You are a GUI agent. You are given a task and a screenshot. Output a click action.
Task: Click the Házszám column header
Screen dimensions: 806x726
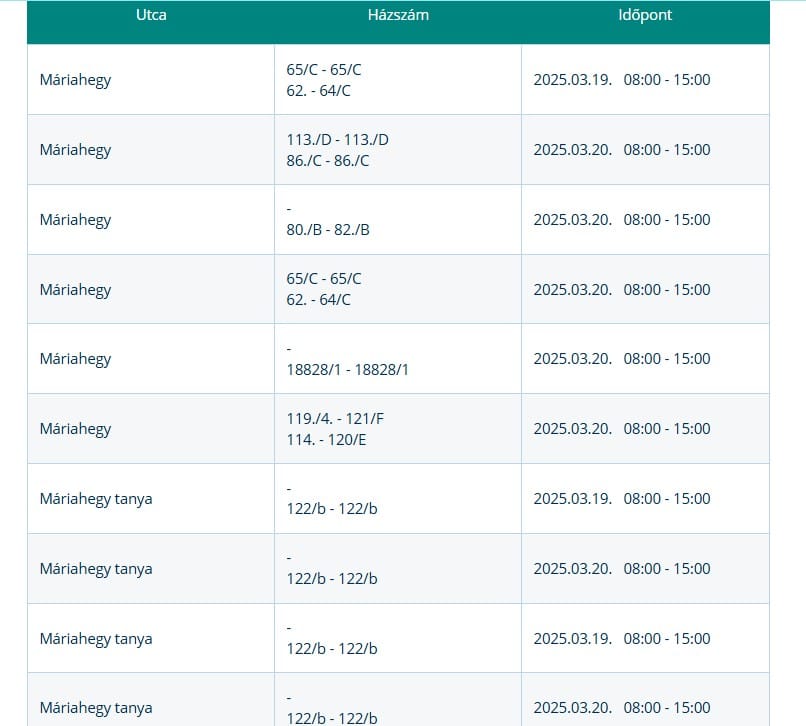pos(398,16)
